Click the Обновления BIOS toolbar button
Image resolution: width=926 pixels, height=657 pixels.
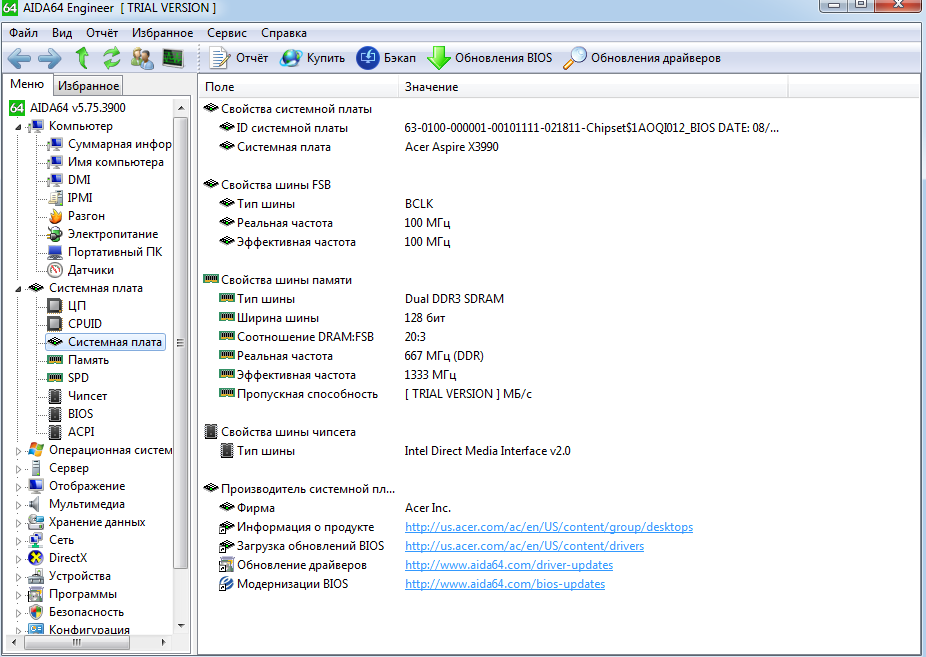tap(490, 58)
